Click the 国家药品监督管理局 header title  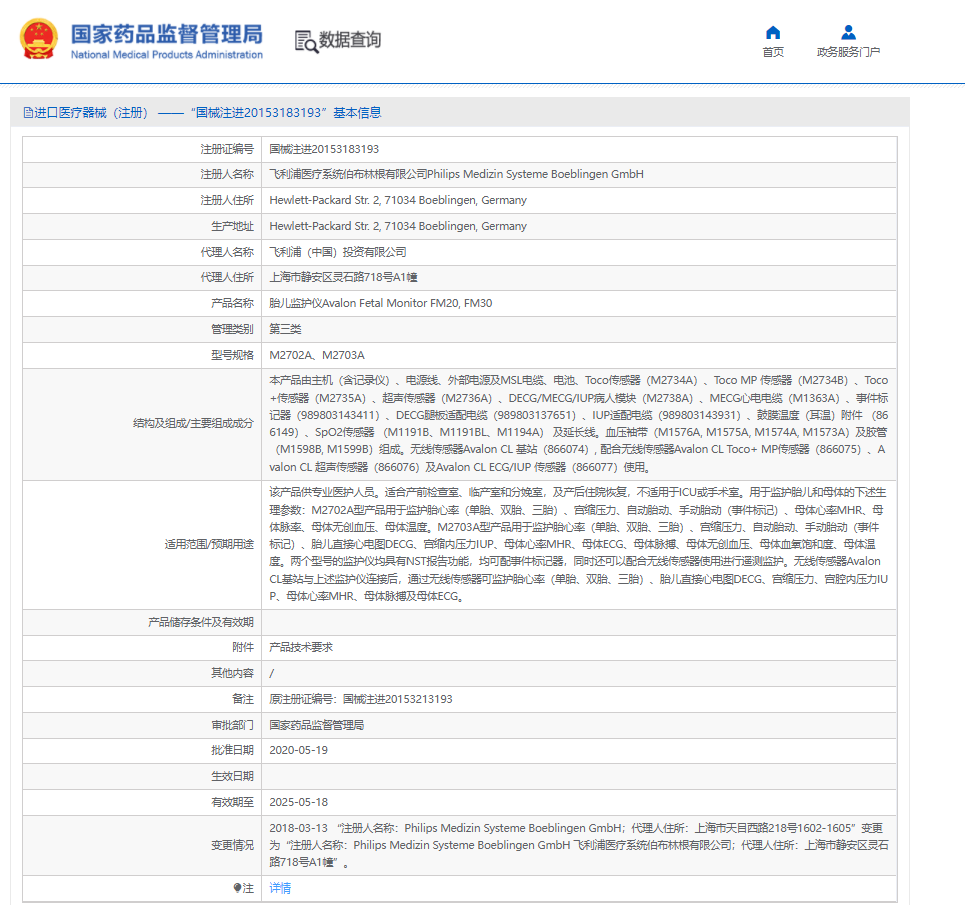click(x=167, y=34)
